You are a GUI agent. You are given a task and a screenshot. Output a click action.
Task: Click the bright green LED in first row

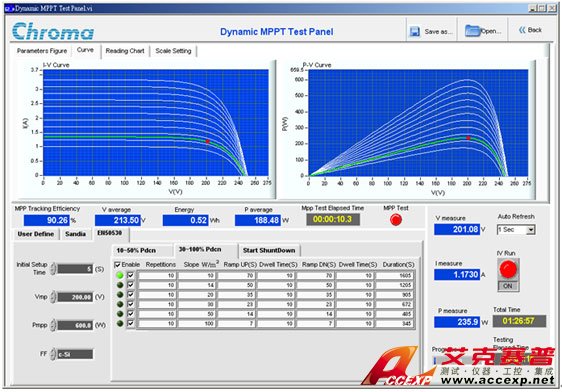coord(120,275)
